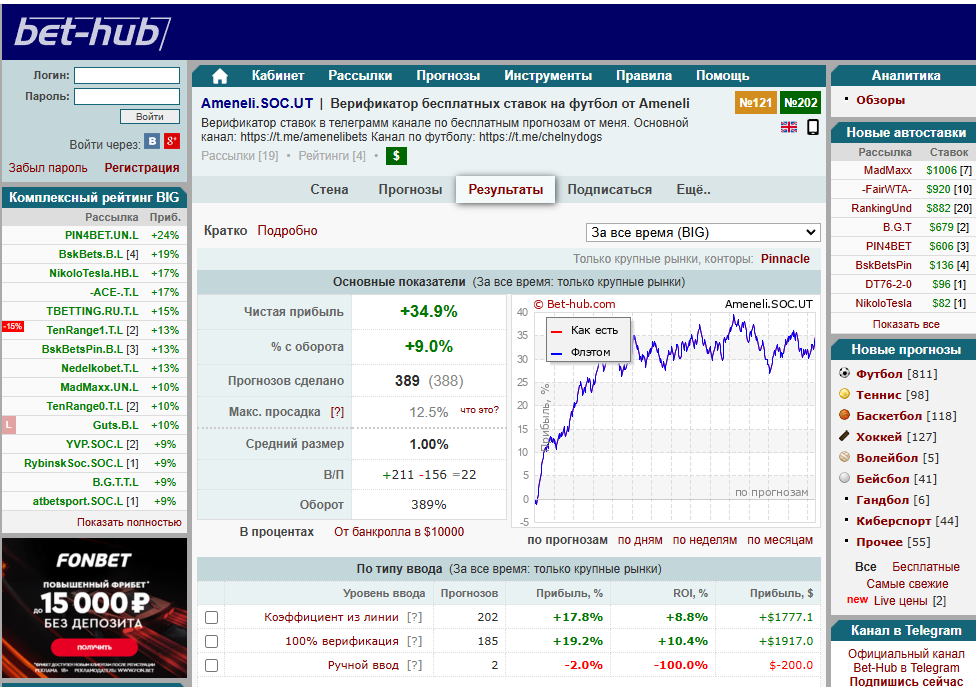Expand the Ещё.. tab

pyautogui.click(x=693, y=189)
